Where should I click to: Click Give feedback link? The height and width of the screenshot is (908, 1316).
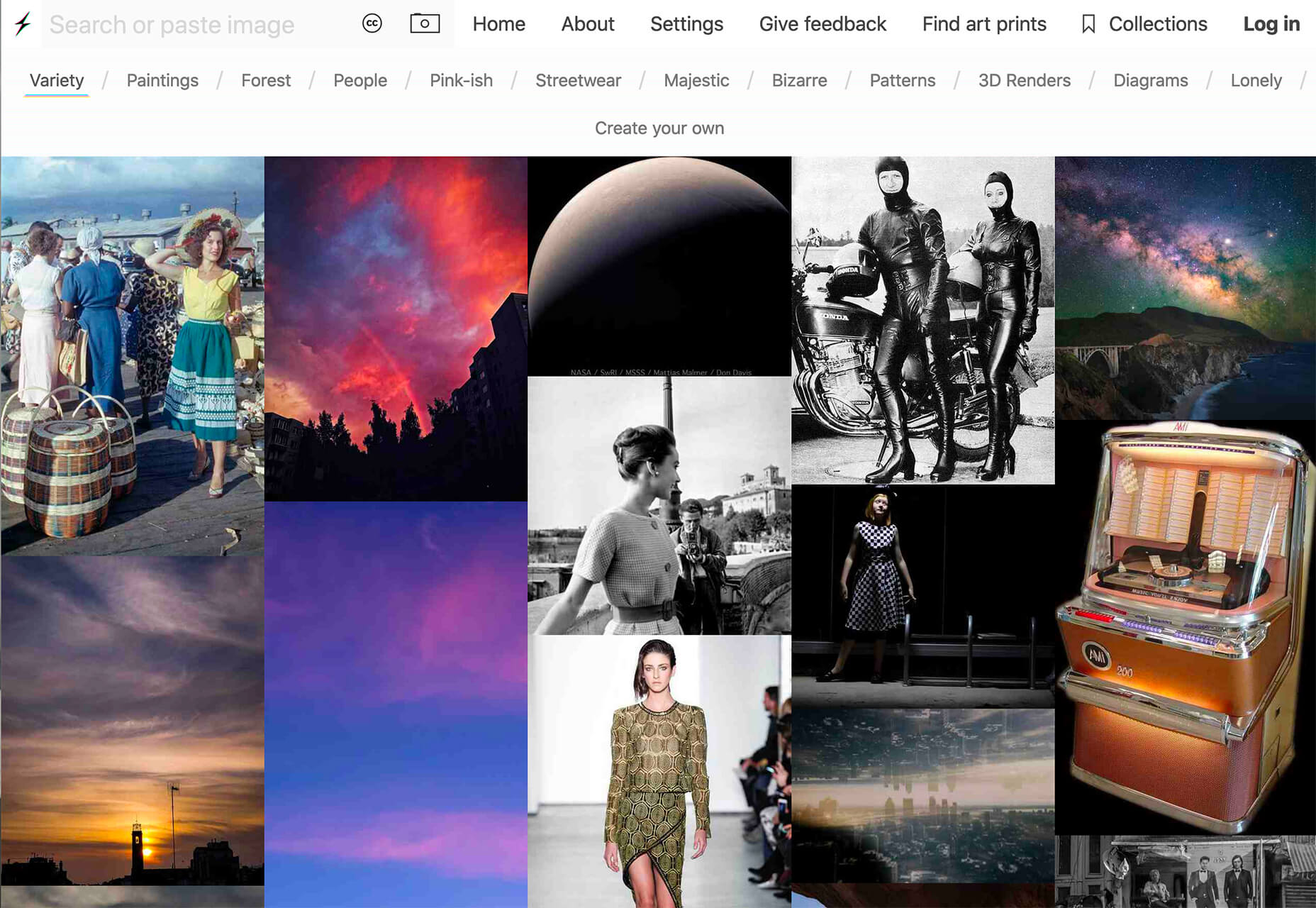822,24
